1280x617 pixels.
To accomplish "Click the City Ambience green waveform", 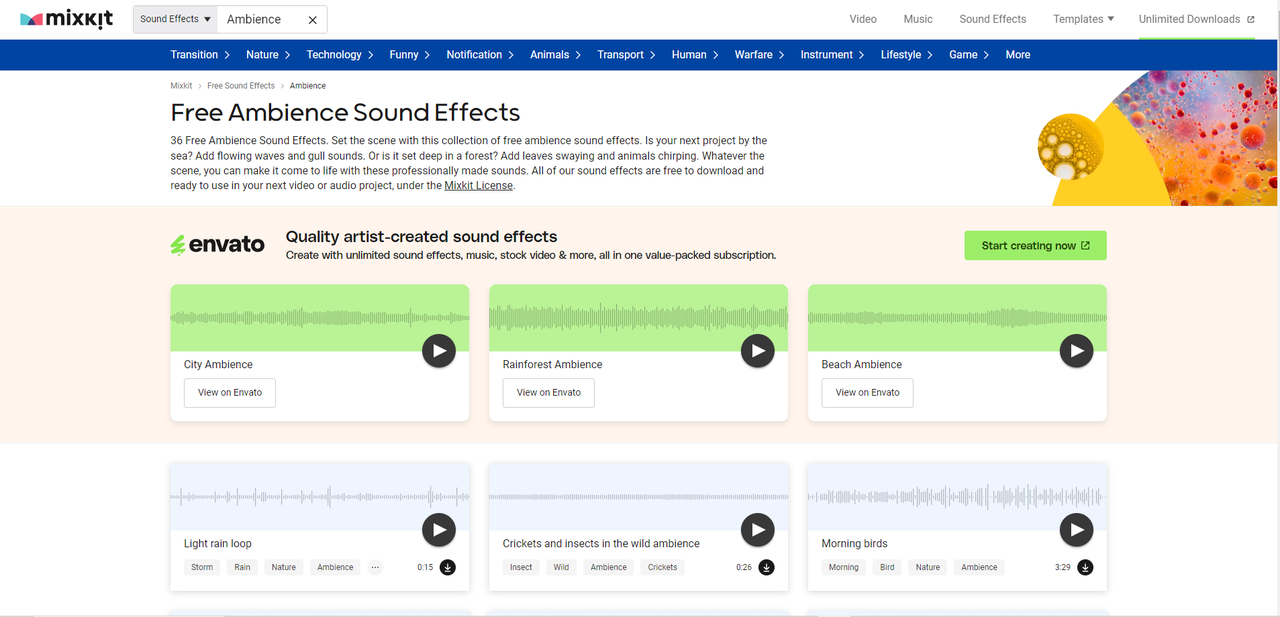I will [320, 318].
